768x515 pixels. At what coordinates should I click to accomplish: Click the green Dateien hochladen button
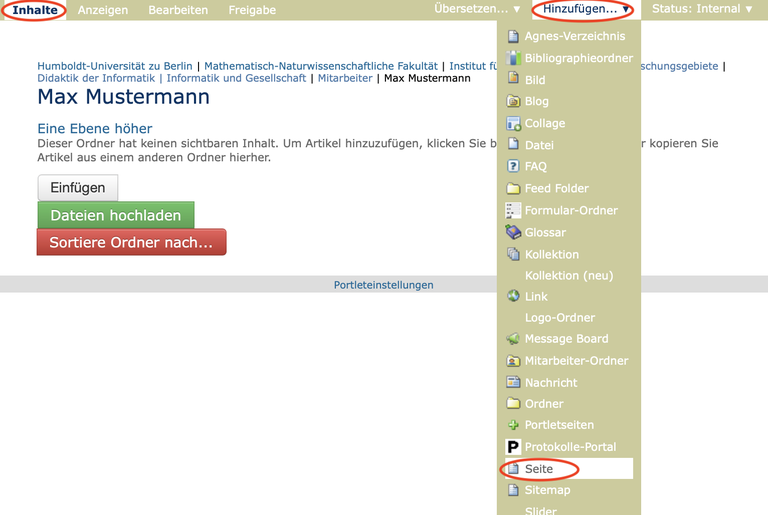pos(116,215)
